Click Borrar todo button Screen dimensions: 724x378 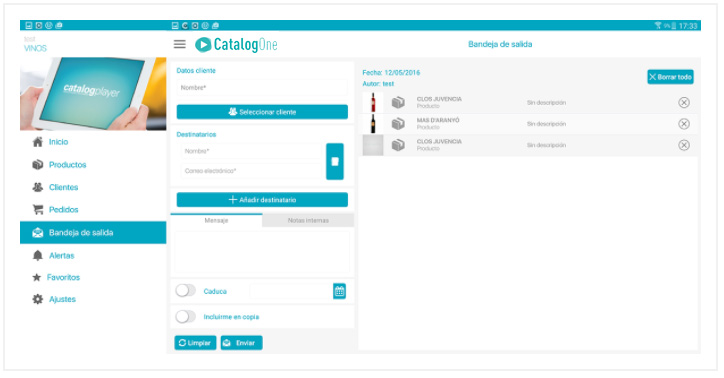(670, 77)
